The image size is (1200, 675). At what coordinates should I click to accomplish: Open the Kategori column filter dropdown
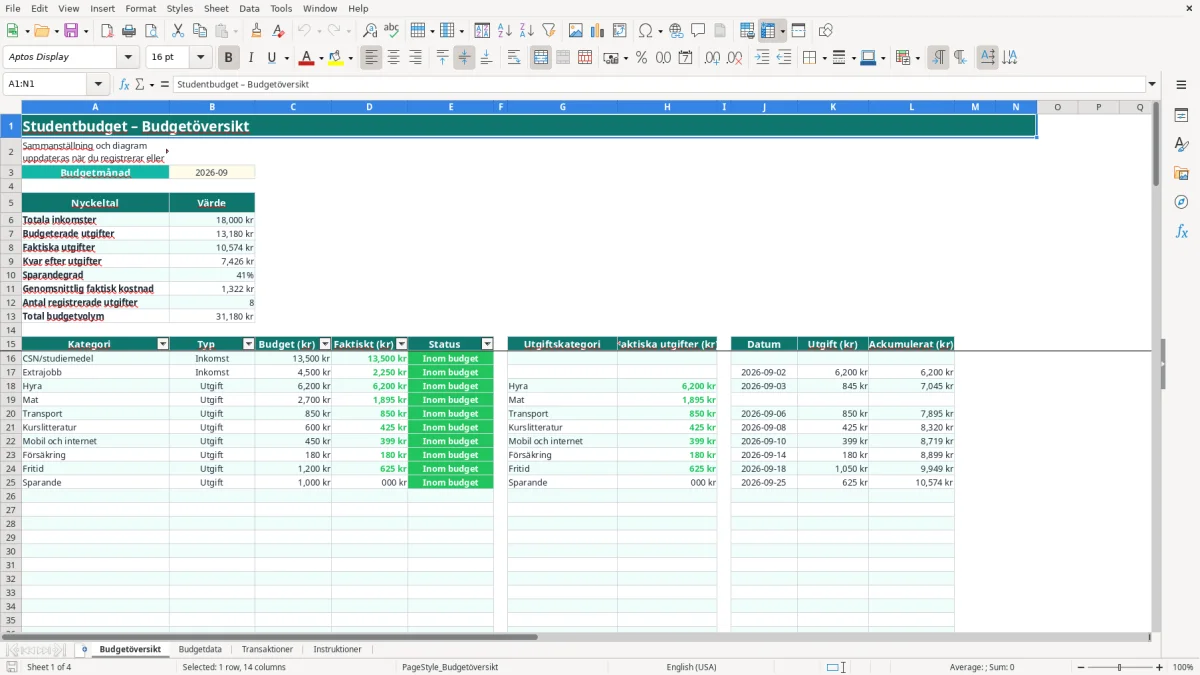[x=163, y=344]
